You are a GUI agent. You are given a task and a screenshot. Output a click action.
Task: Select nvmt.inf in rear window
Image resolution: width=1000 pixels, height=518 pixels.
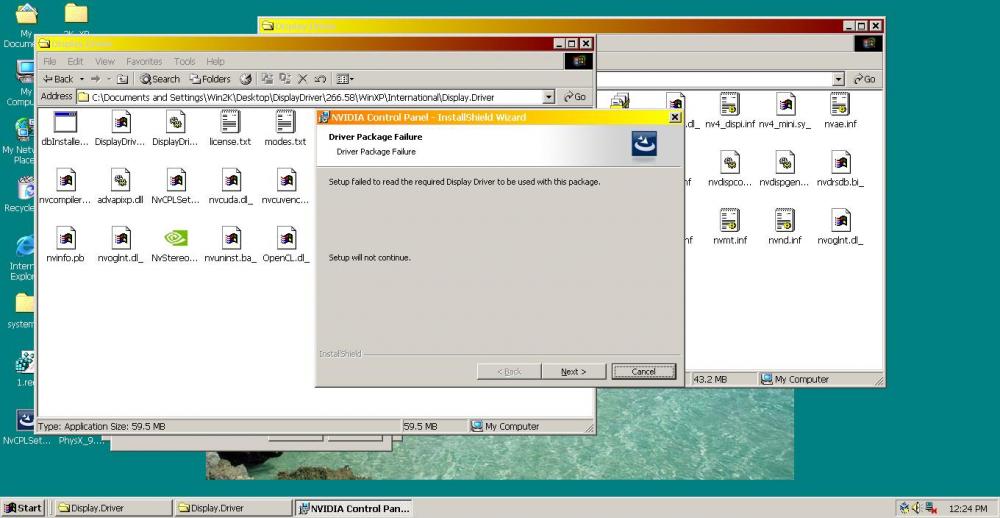pos(730,228)
